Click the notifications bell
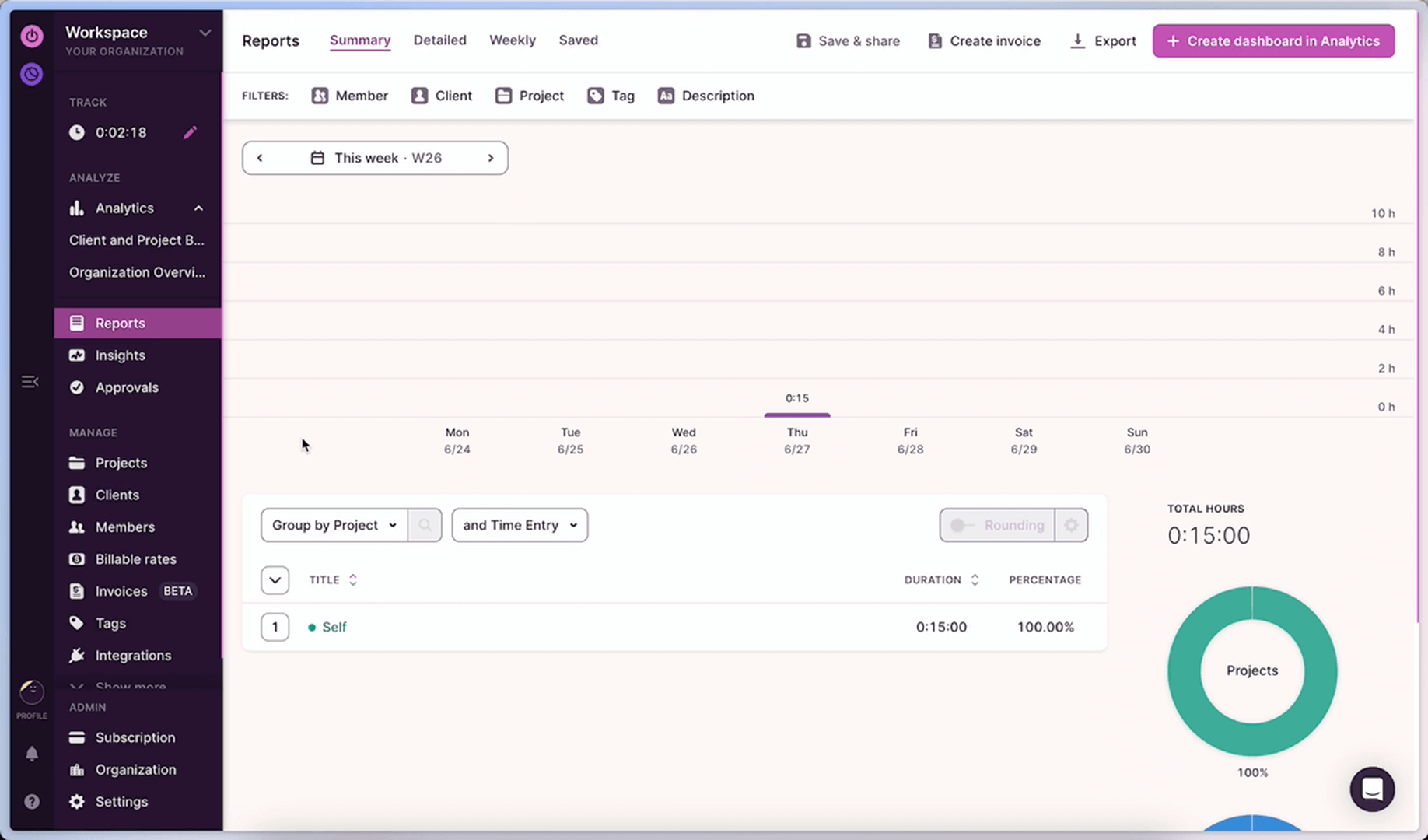1428x840 pixels. pyautogui.click(x=31, y=754)
